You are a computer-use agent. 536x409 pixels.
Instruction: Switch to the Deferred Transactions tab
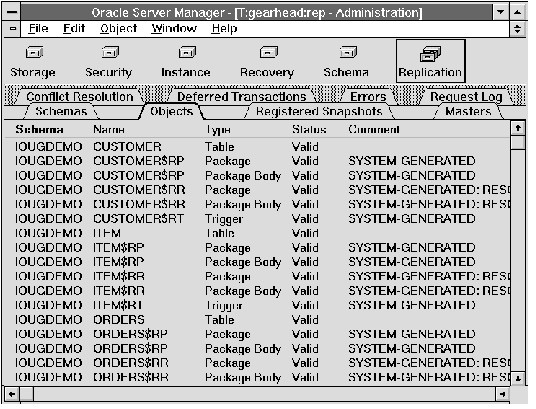click(x=241, y=97)
